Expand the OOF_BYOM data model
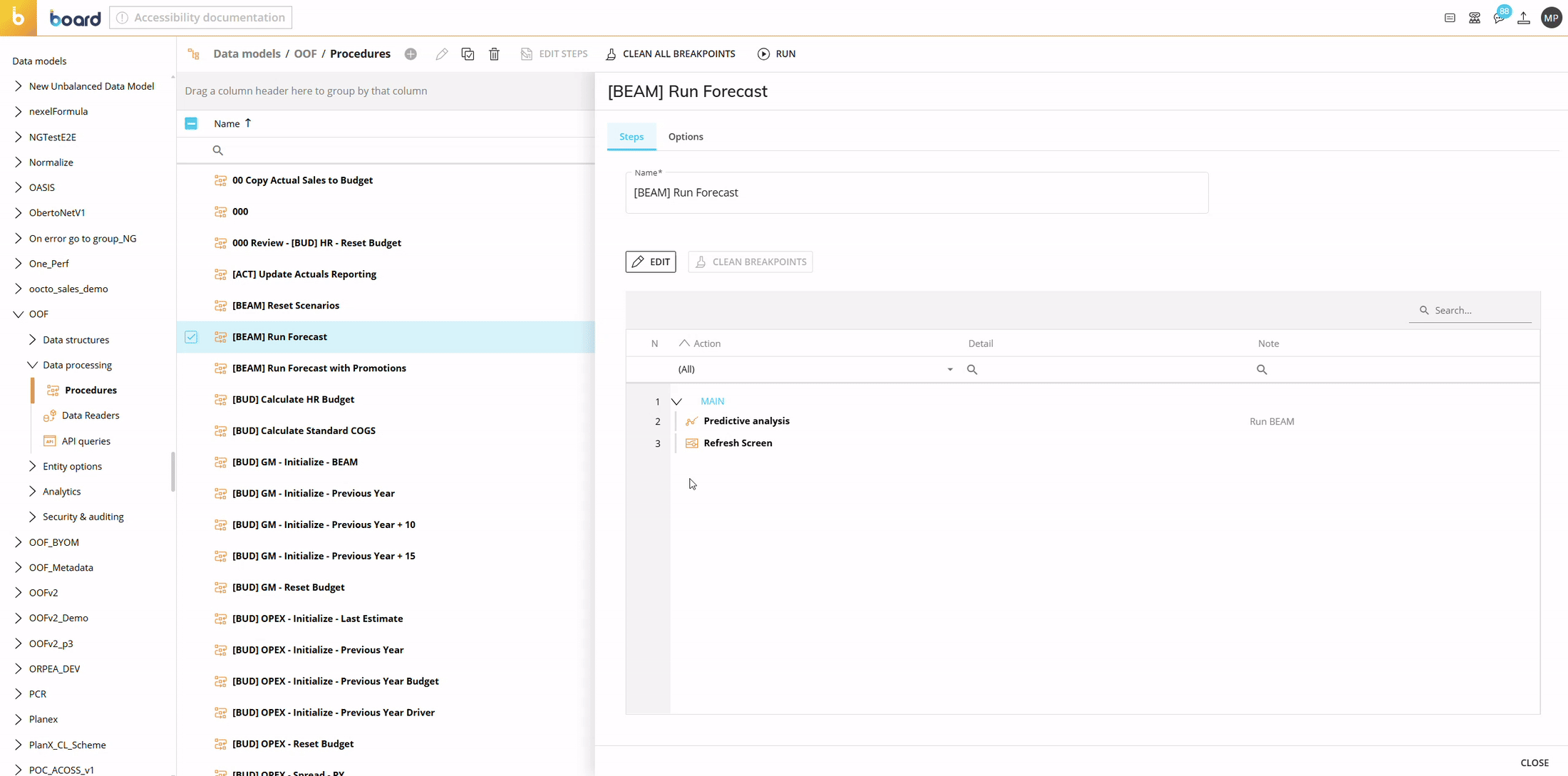 click(19, 542)
